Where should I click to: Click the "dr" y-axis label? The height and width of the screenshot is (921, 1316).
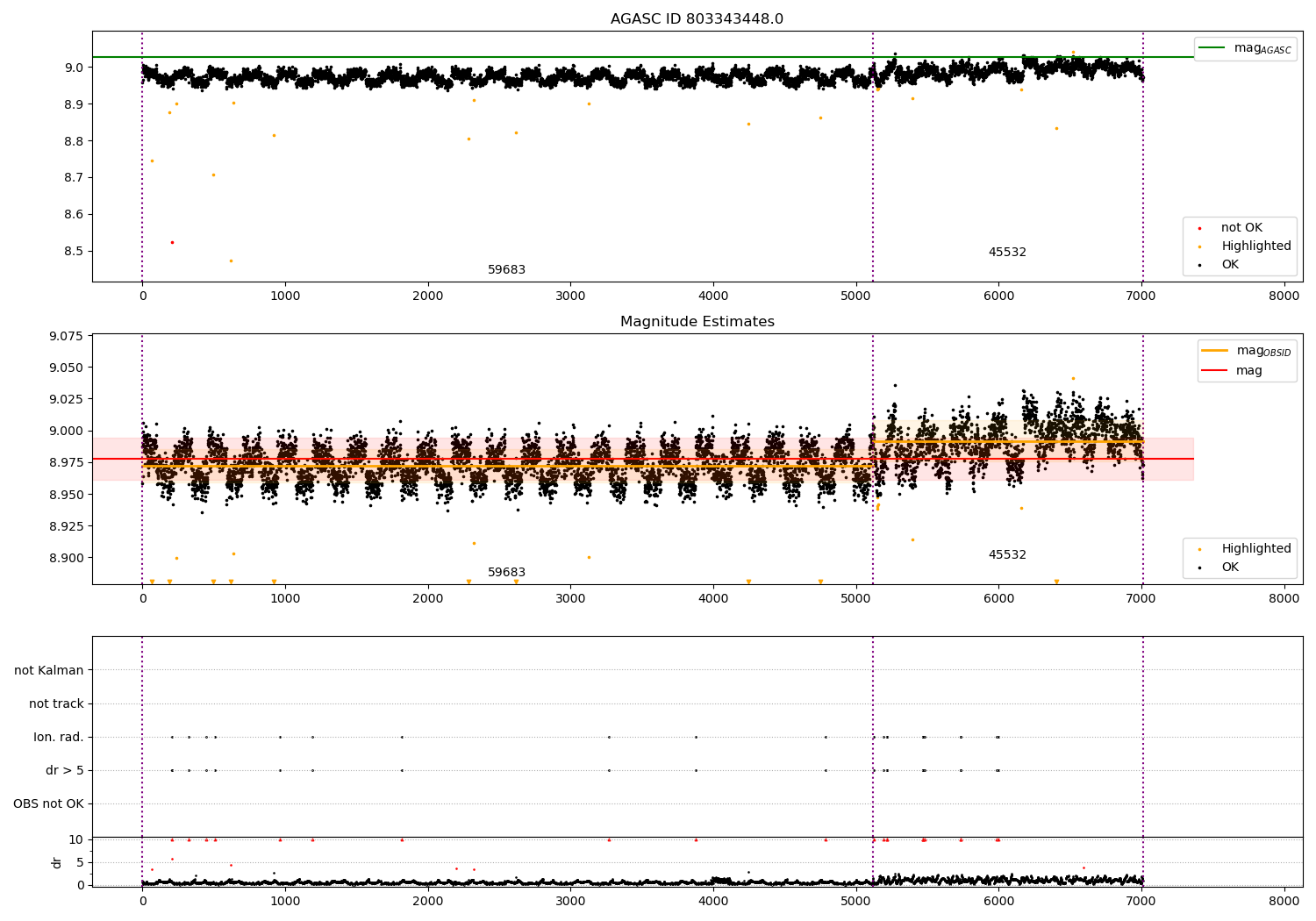coord(57,862)
